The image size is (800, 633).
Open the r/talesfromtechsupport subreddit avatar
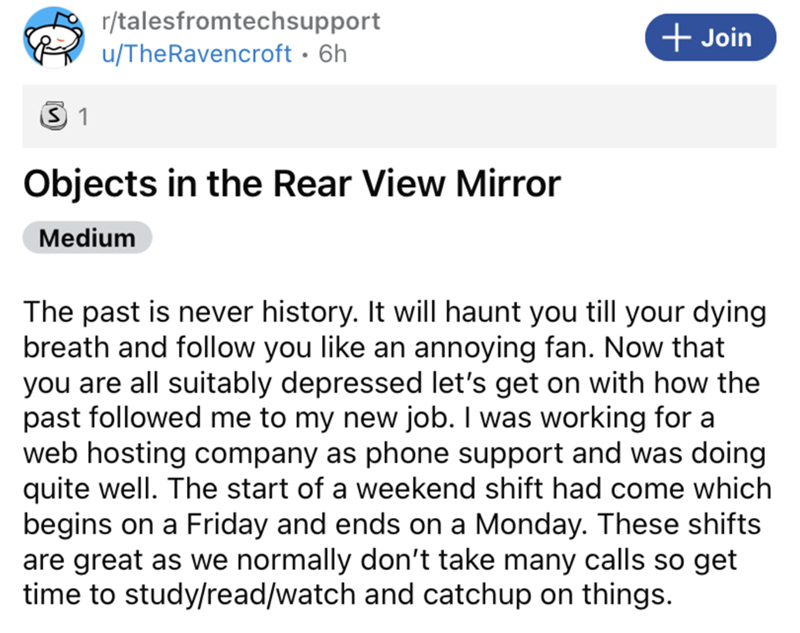pos(53,37)
